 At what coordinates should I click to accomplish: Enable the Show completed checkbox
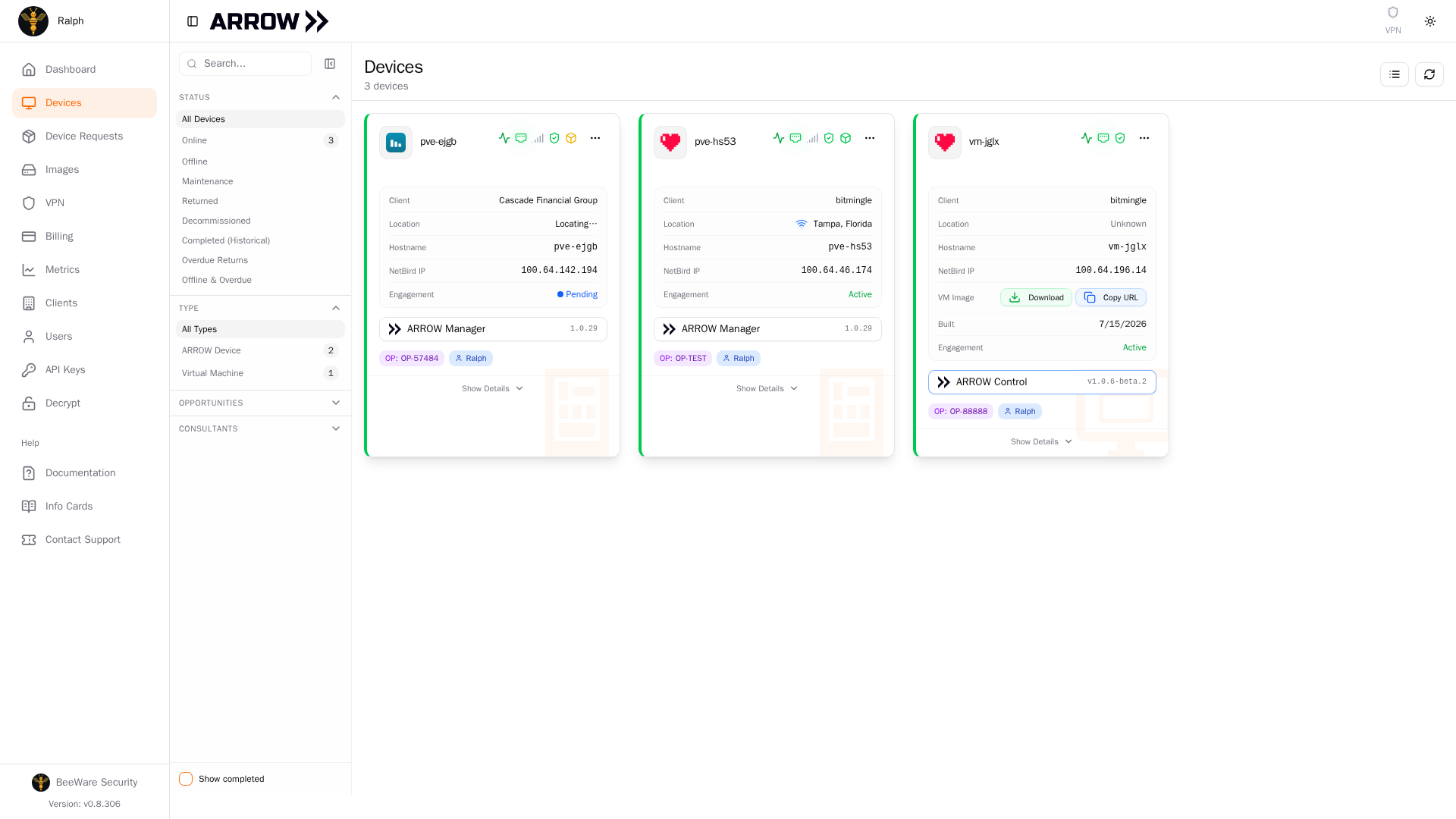pos(186,779)
